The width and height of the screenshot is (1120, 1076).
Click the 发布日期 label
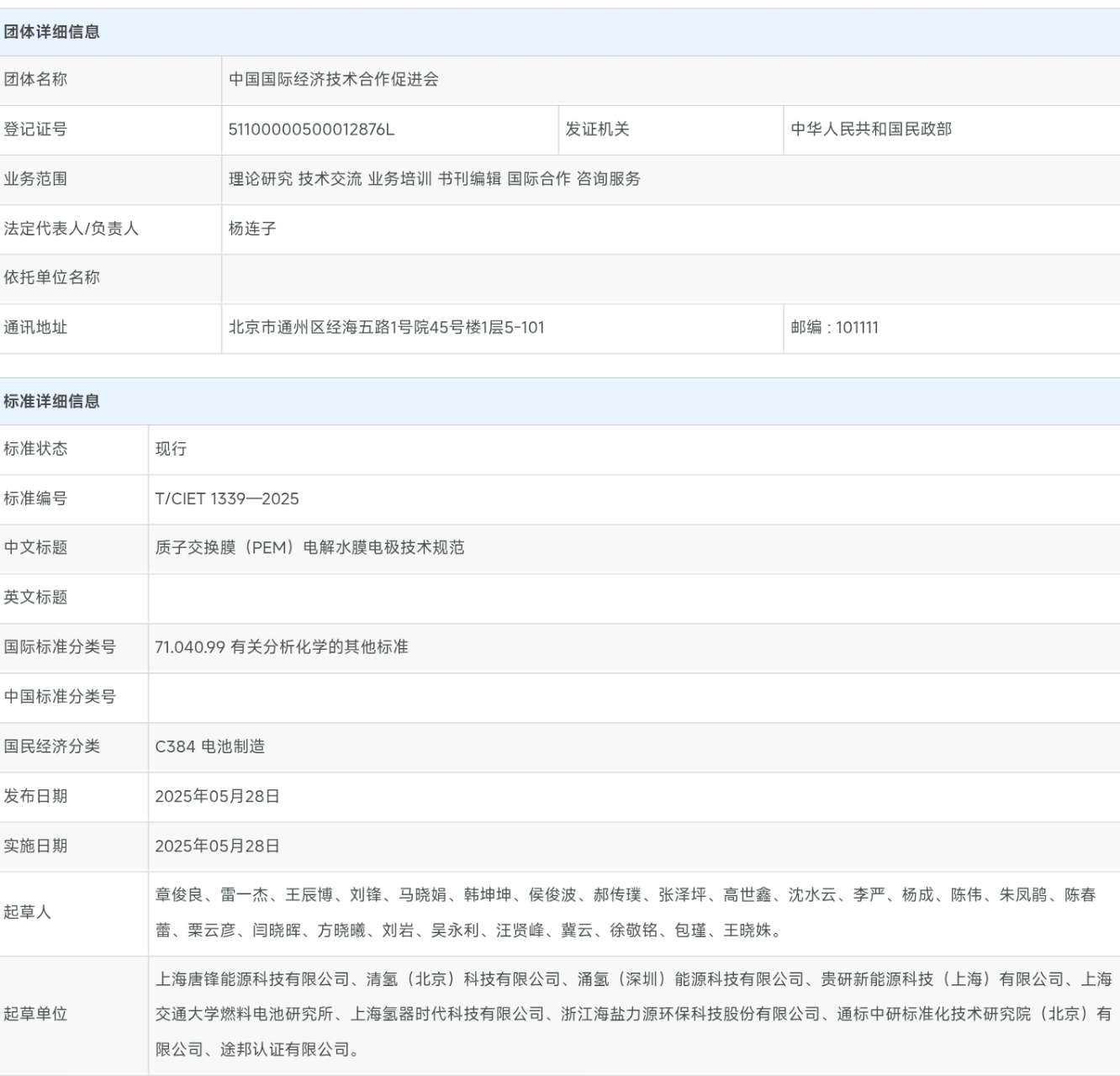[x=35, y=795]
